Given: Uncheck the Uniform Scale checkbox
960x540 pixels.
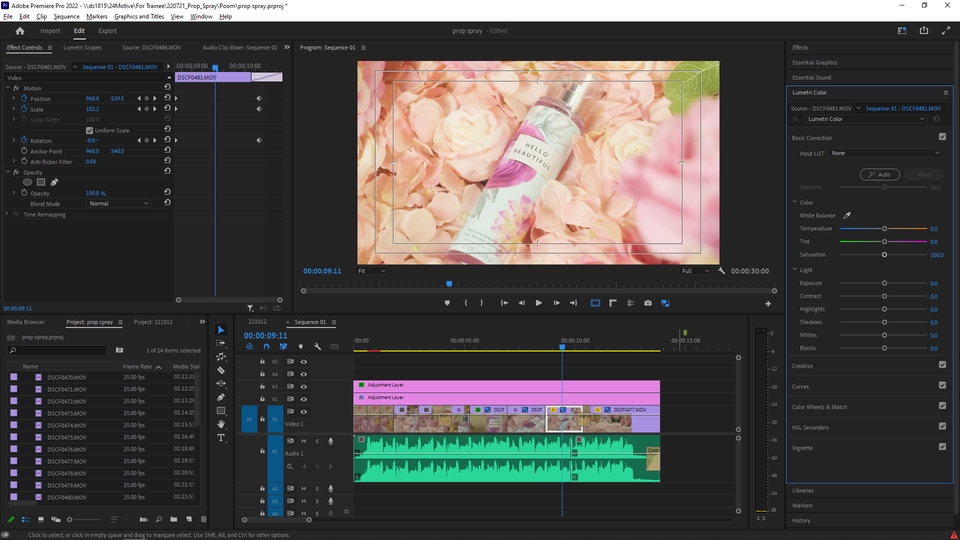Looking at the screenshot, I should (x=89, y=130).
